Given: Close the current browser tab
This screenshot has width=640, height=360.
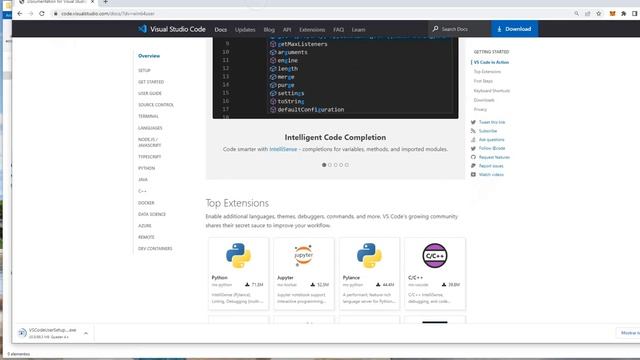Looking at the screenshot, I should [93, 2].
